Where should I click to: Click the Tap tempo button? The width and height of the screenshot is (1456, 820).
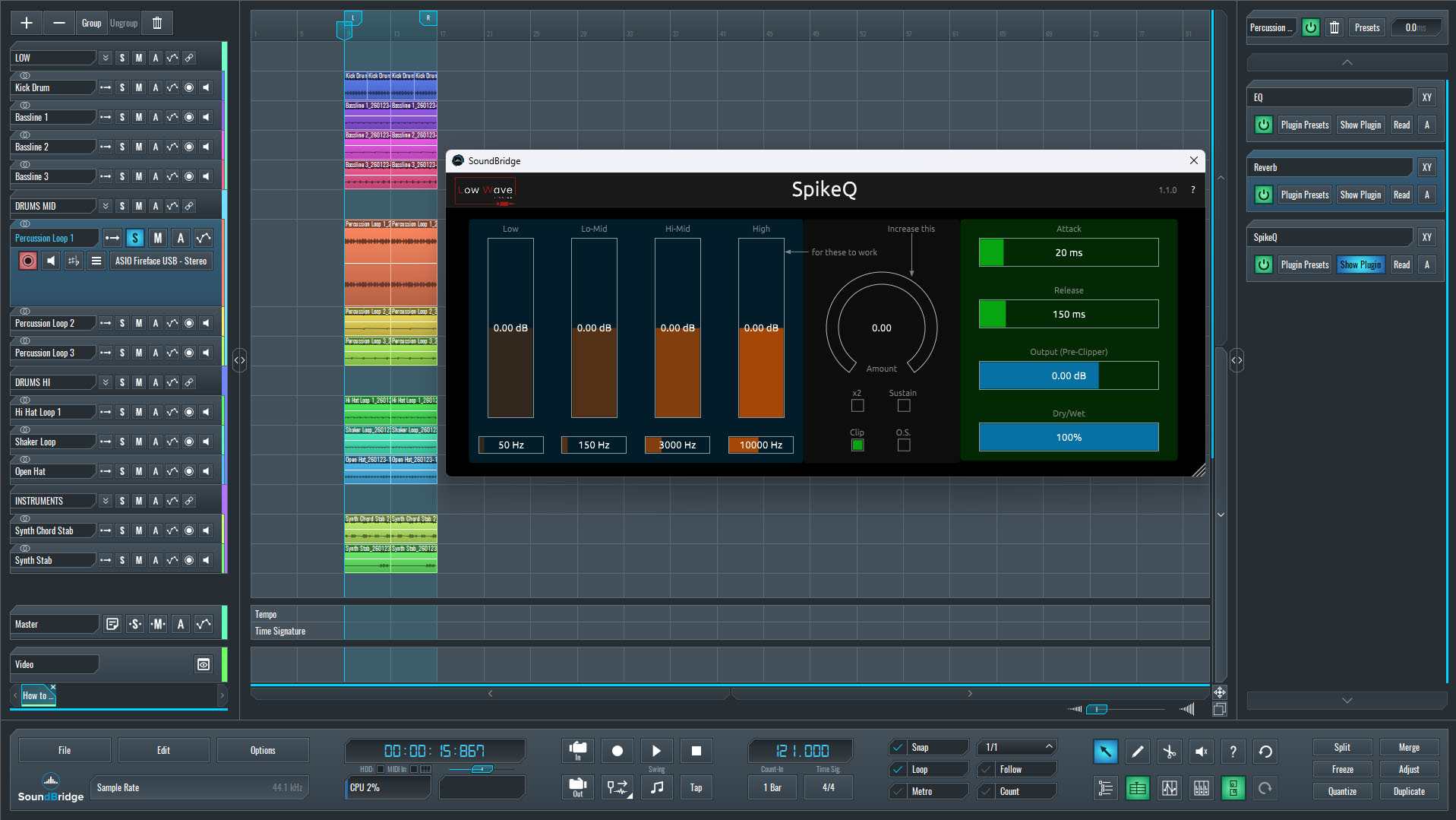(x=696, y=787)
